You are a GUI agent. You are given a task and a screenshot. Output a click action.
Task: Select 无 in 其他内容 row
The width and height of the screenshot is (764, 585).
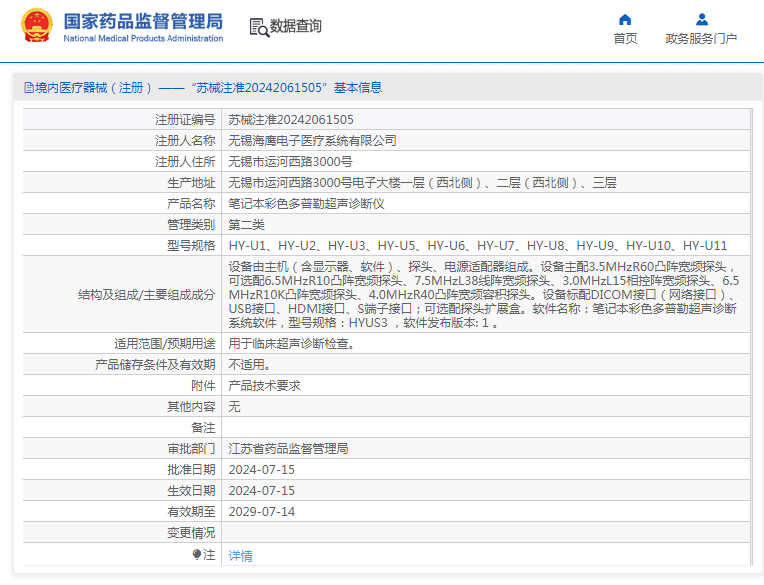pos(234,407)
